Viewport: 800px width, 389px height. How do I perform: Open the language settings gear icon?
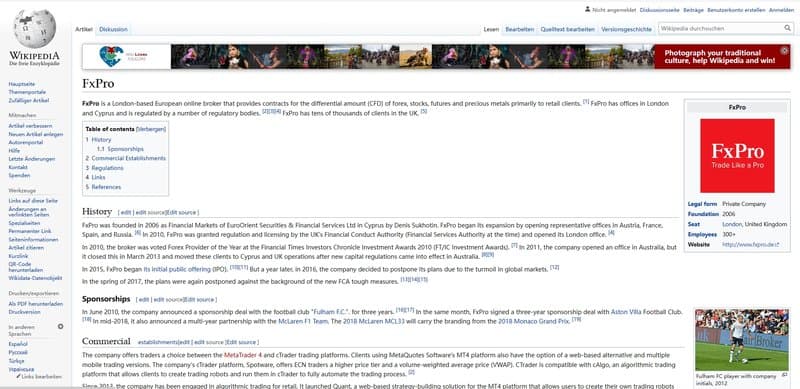pyautogui.click(x=60, y=326)
